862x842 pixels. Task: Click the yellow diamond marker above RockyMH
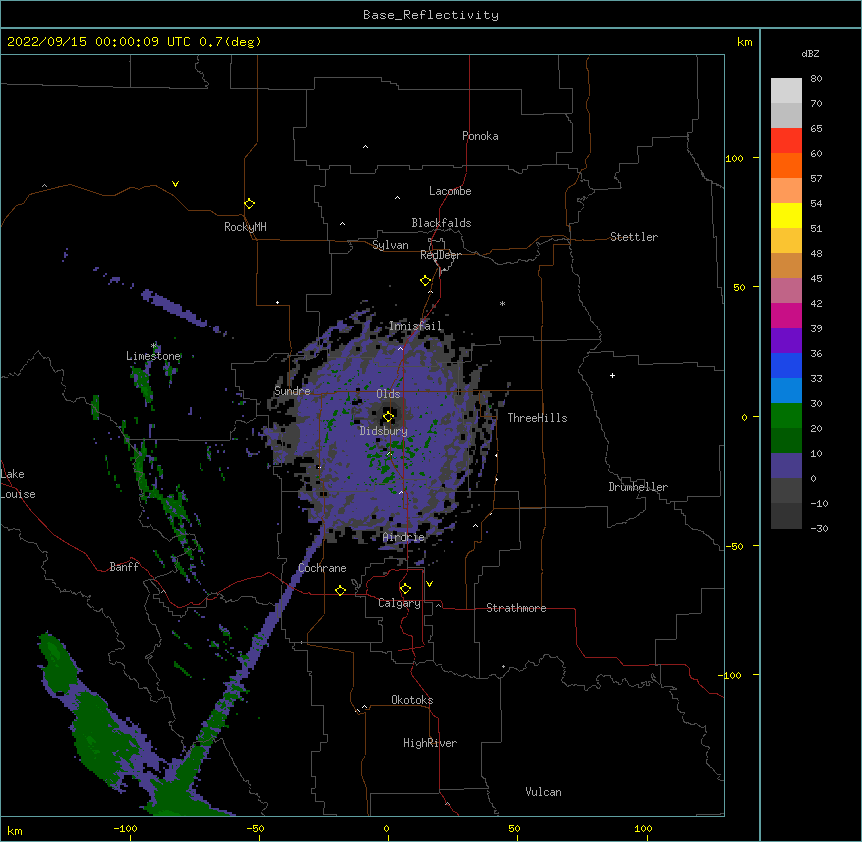click(250, 204)
